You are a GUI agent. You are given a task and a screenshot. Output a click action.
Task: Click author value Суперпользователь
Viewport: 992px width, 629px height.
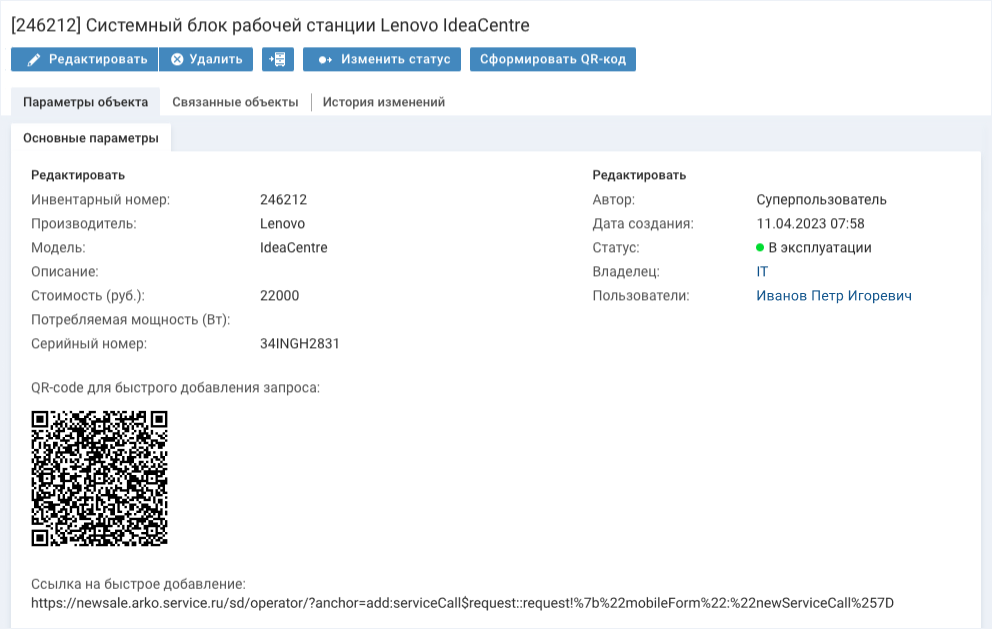click(821, 199)
